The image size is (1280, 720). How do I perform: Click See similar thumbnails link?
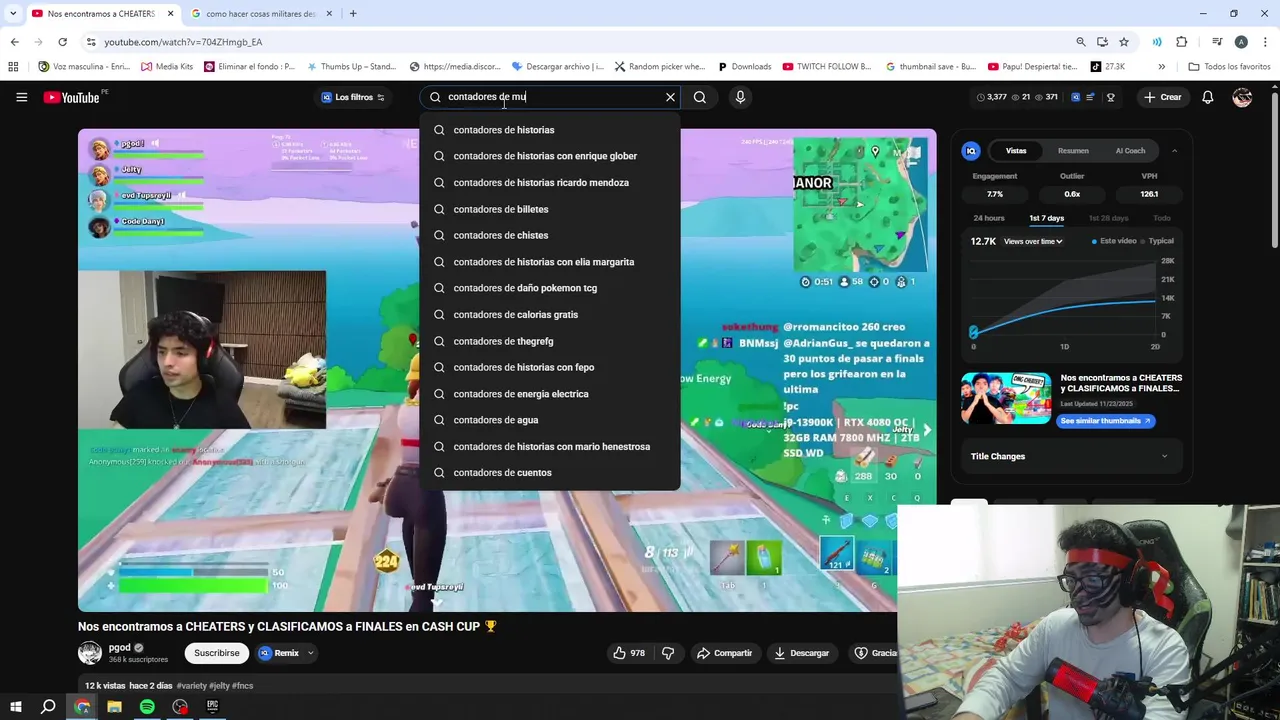(1106, 421)
